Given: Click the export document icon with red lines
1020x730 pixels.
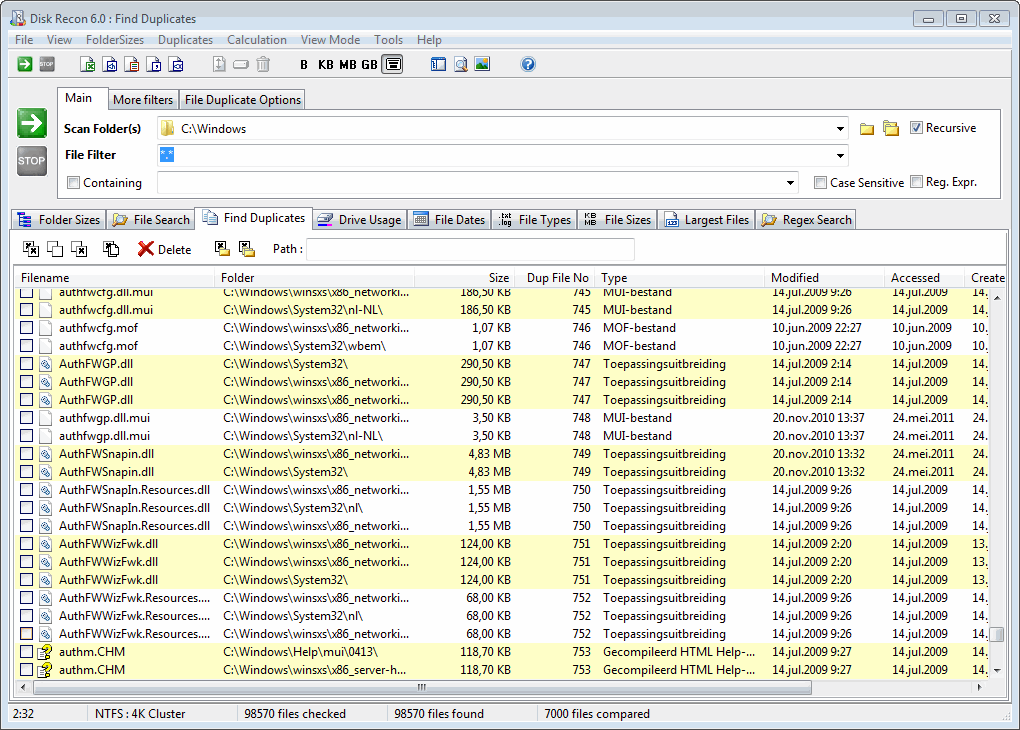Looking at the screenshot, I should (132, 64).
